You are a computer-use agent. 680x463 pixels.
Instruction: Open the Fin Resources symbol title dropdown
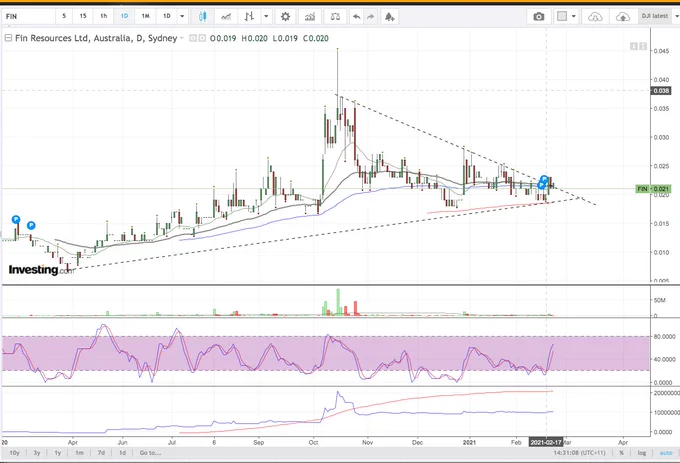(x=182, y=38)
